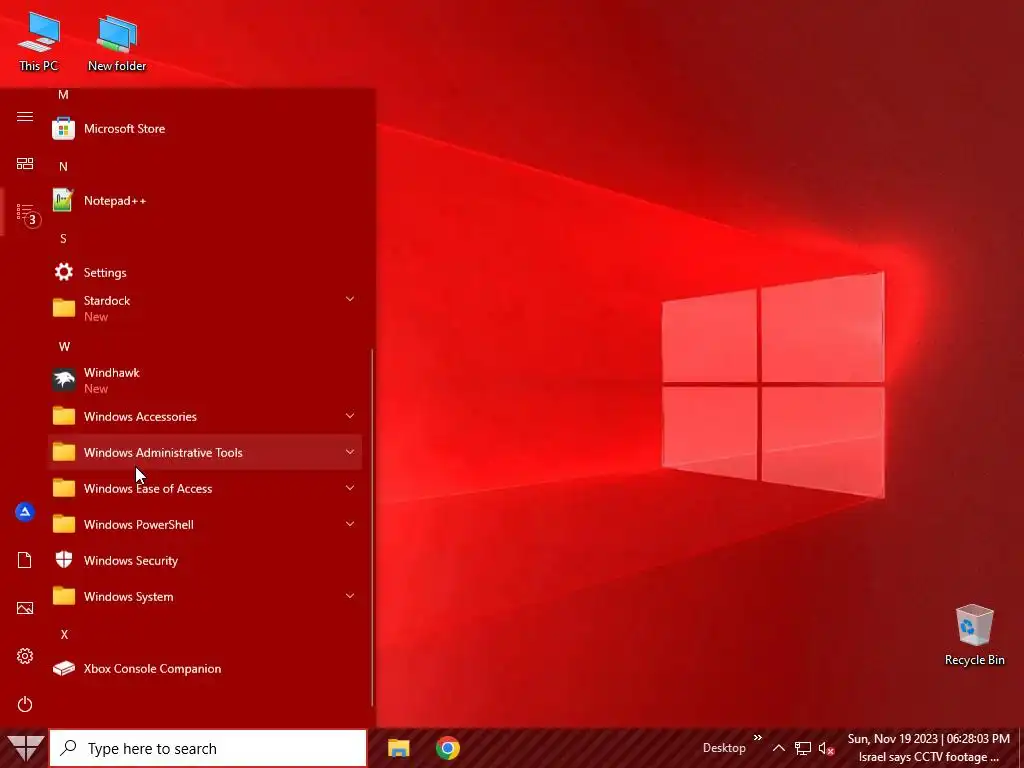Click the Power icon in Start

[x=25, y=704]
